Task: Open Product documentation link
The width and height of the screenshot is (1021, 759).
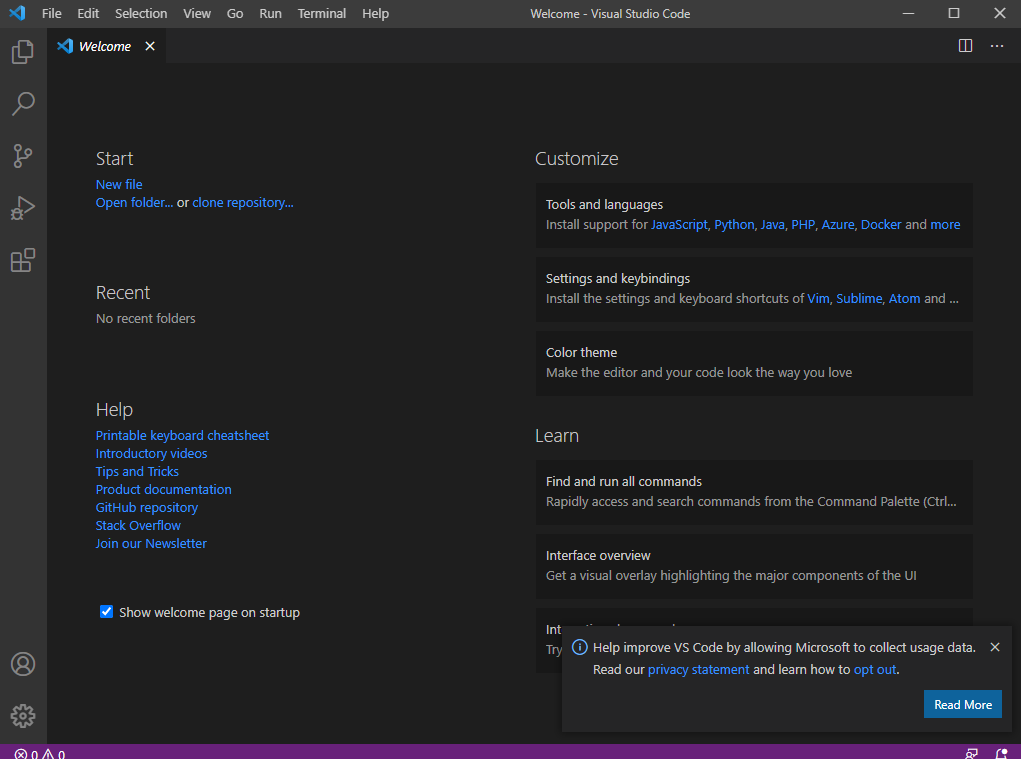Action: [163, 490]
